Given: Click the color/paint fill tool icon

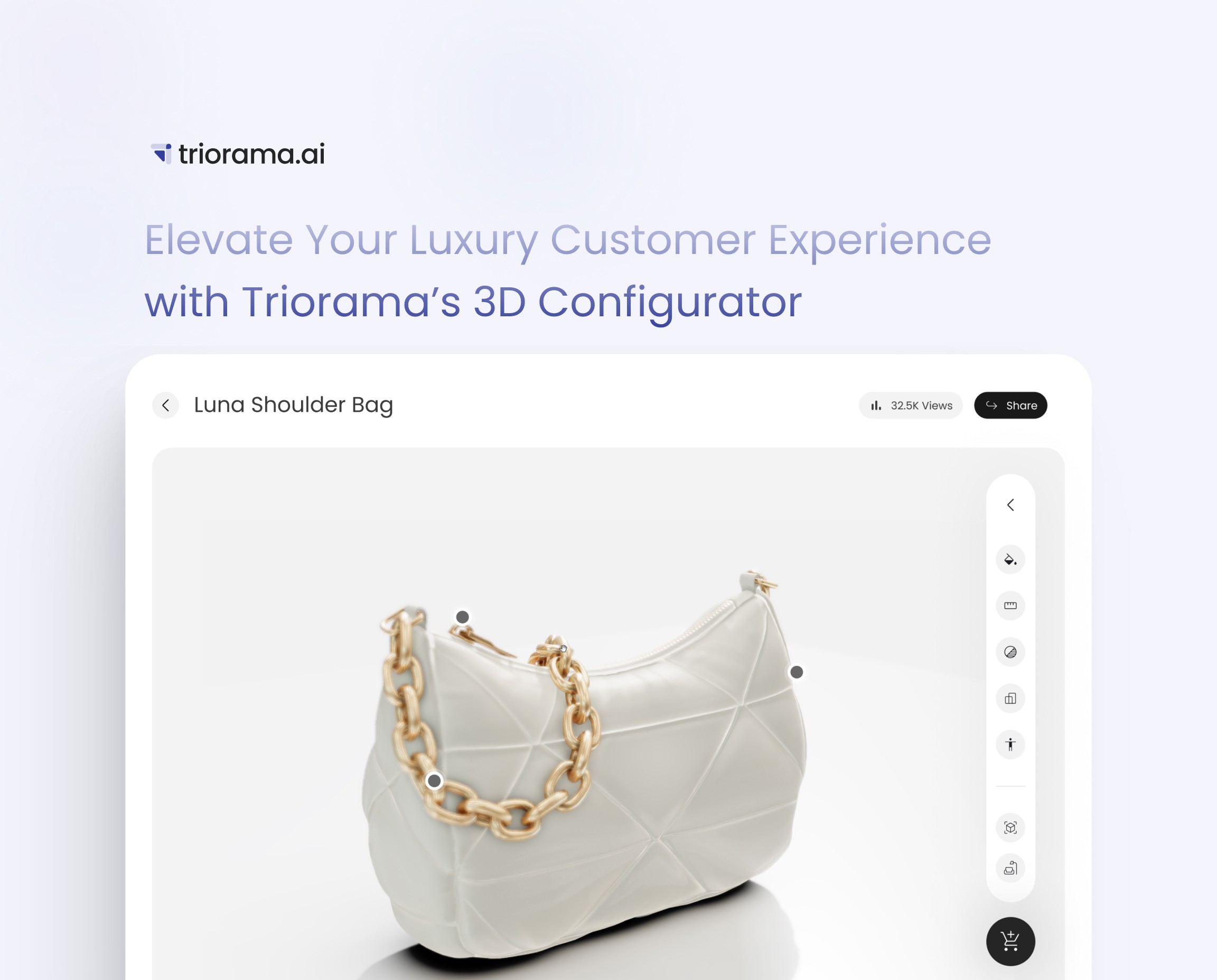Looking at the screenshot, I should [1010, 558].
